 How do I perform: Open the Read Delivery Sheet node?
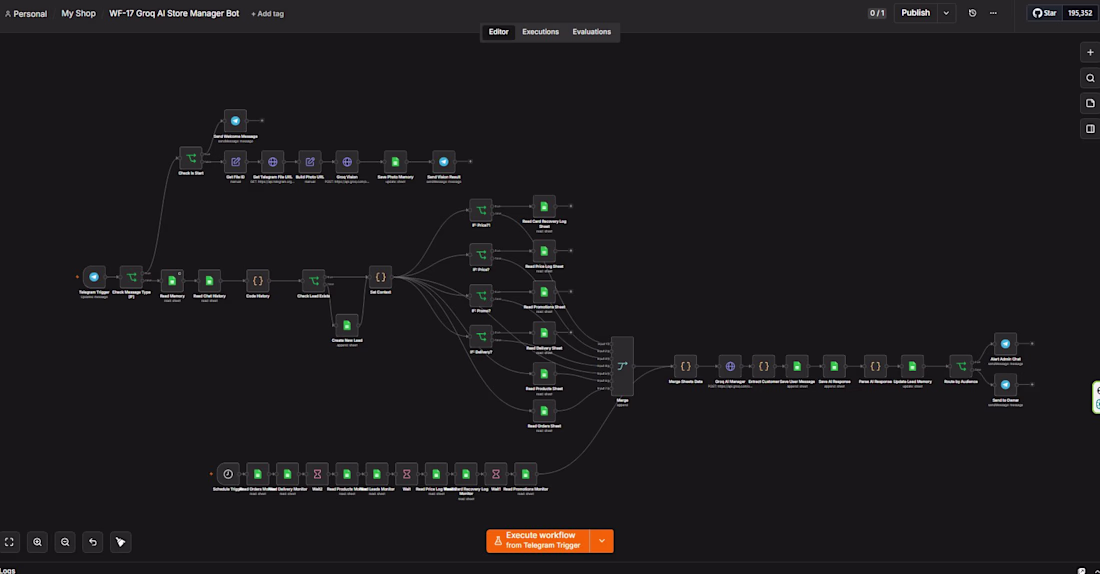(544, 333)
